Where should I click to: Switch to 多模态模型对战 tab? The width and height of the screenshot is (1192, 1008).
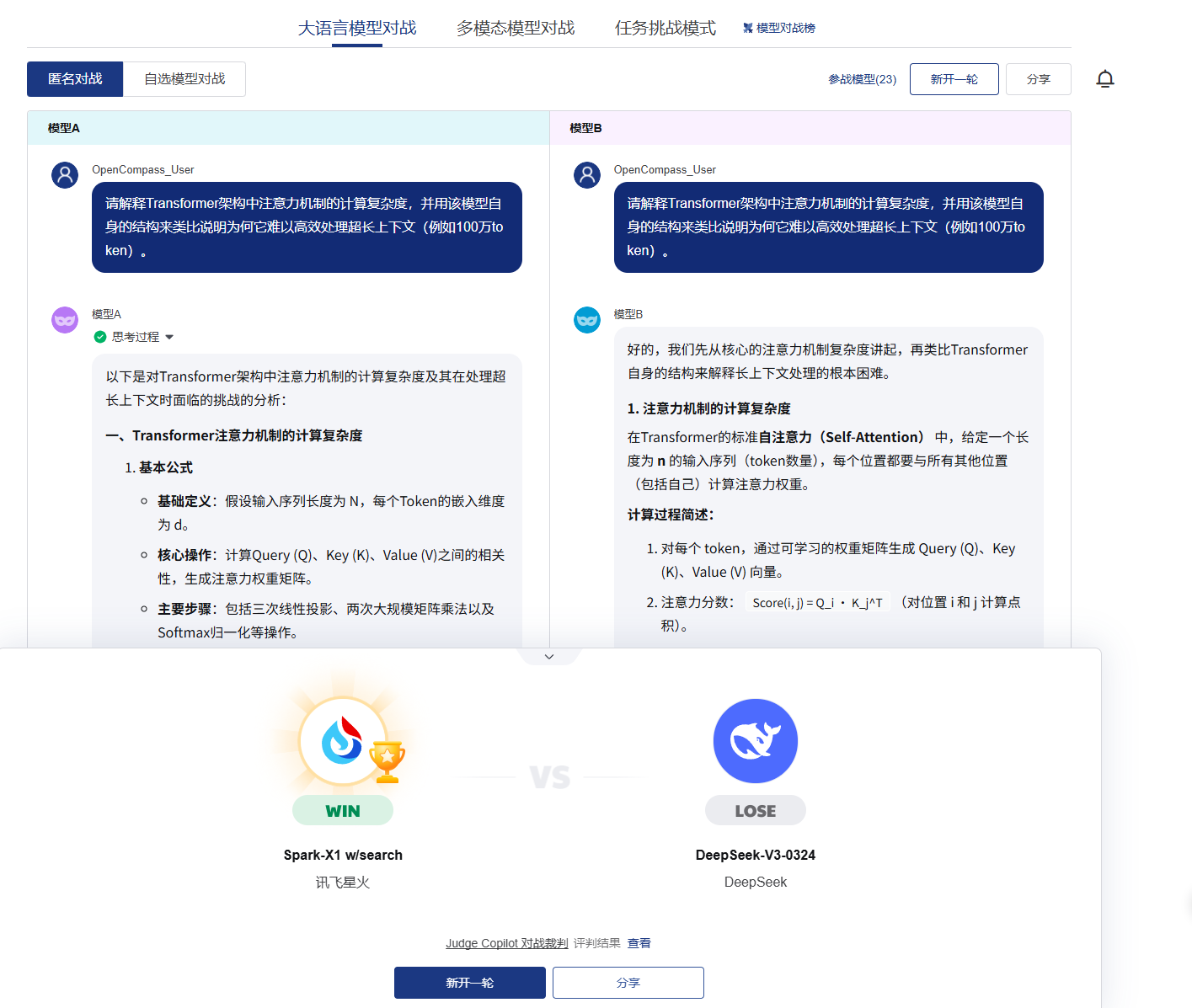coord(516,28)
